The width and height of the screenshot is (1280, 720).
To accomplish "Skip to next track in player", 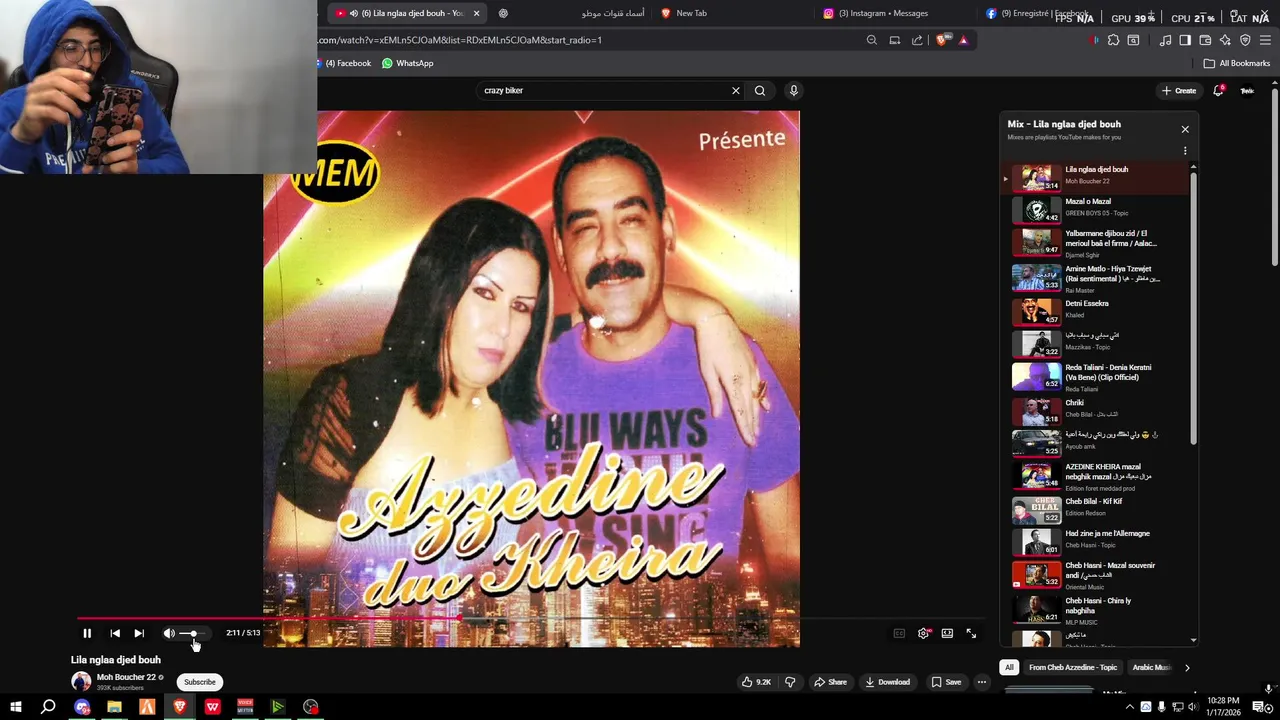I will 139,633.
